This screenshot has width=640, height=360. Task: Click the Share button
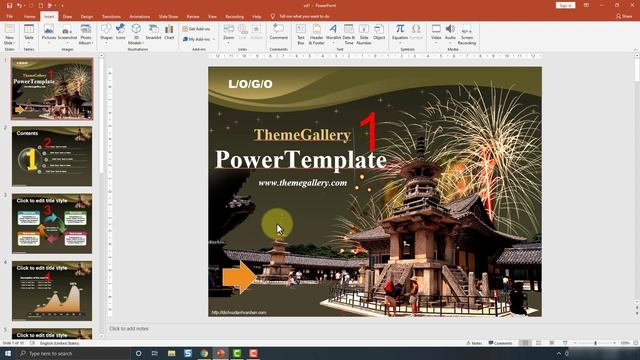pos(624,16)
